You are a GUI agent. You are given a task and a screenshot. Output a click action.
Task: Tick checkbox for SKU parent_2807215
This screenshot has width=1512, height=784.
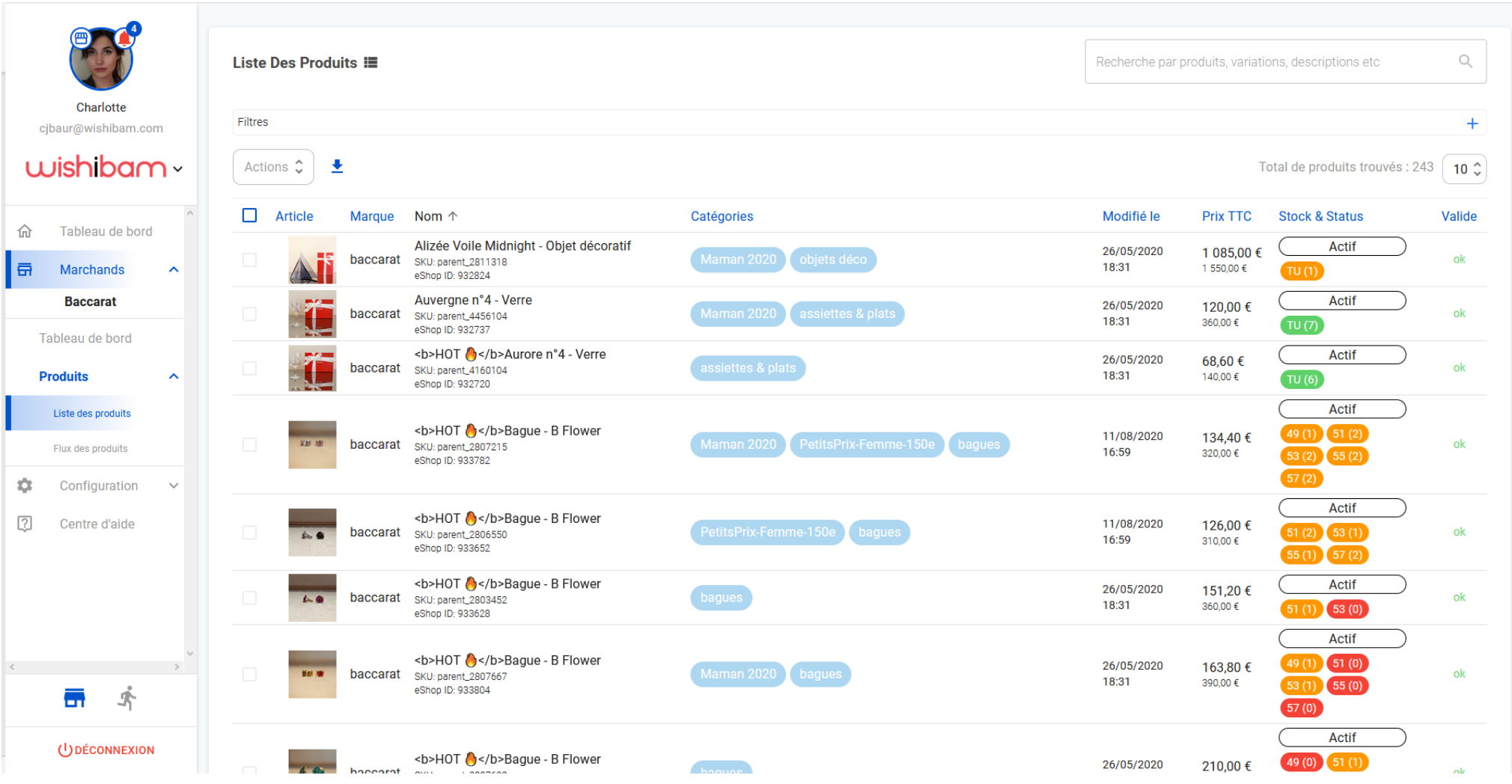(x=250, y=444)
